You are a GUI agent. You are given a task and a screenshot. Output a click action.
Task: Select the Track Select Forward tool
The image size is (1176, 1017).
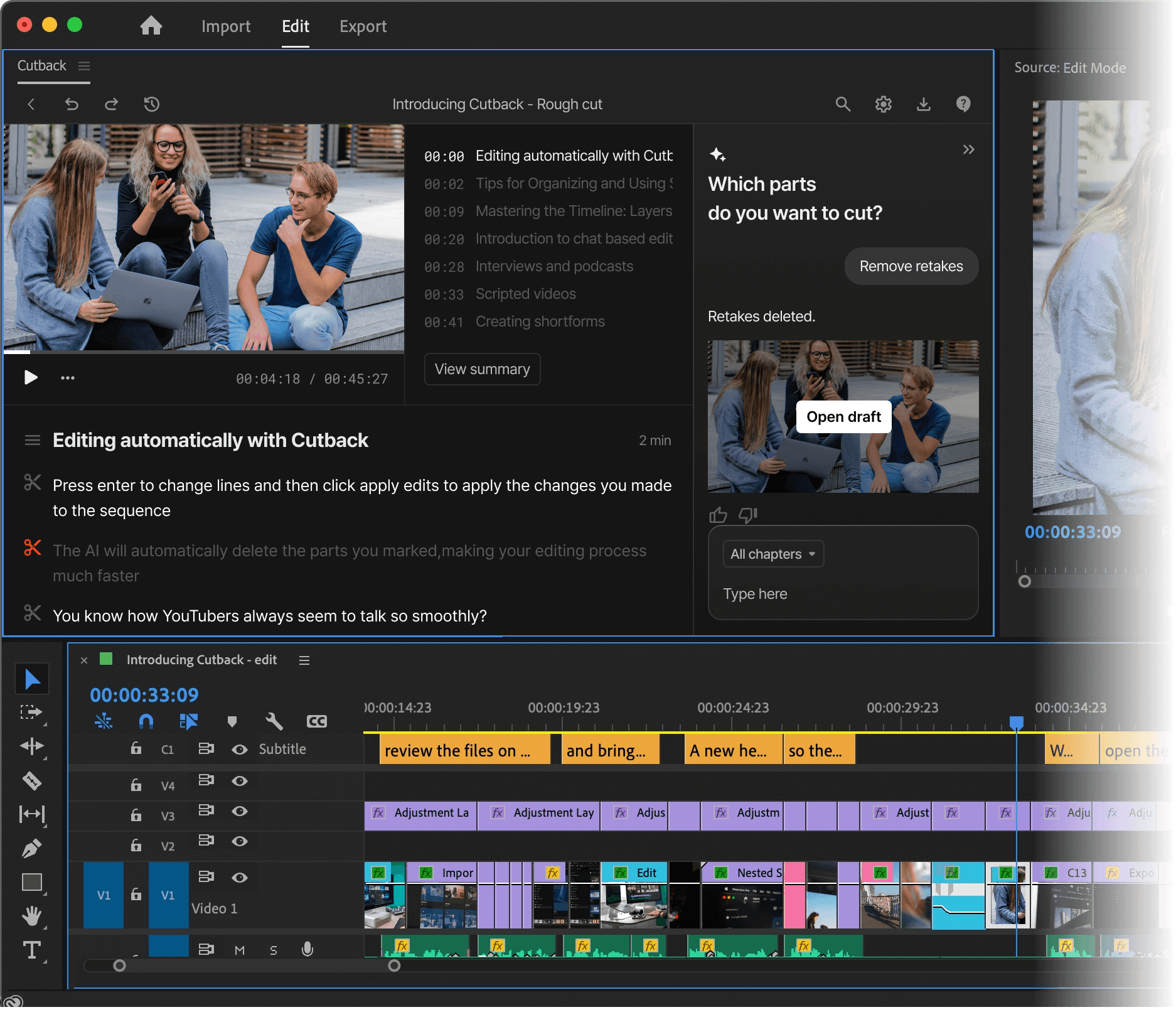(32, 712)
